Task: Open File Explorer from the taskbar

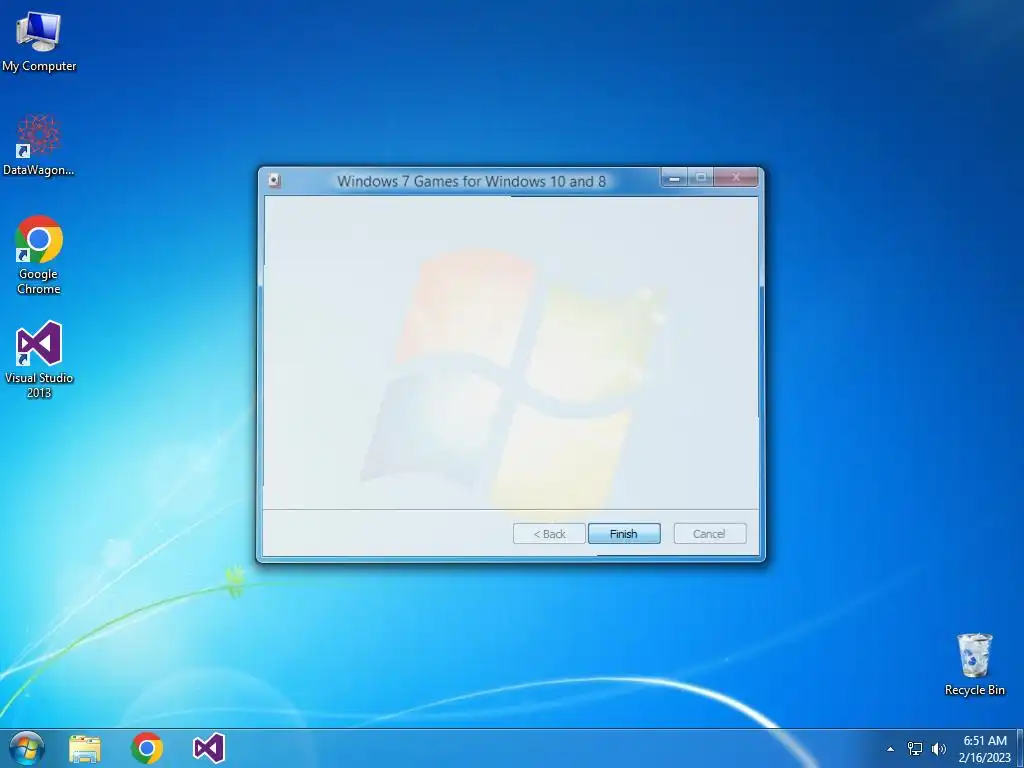Action: pos(85,748)
